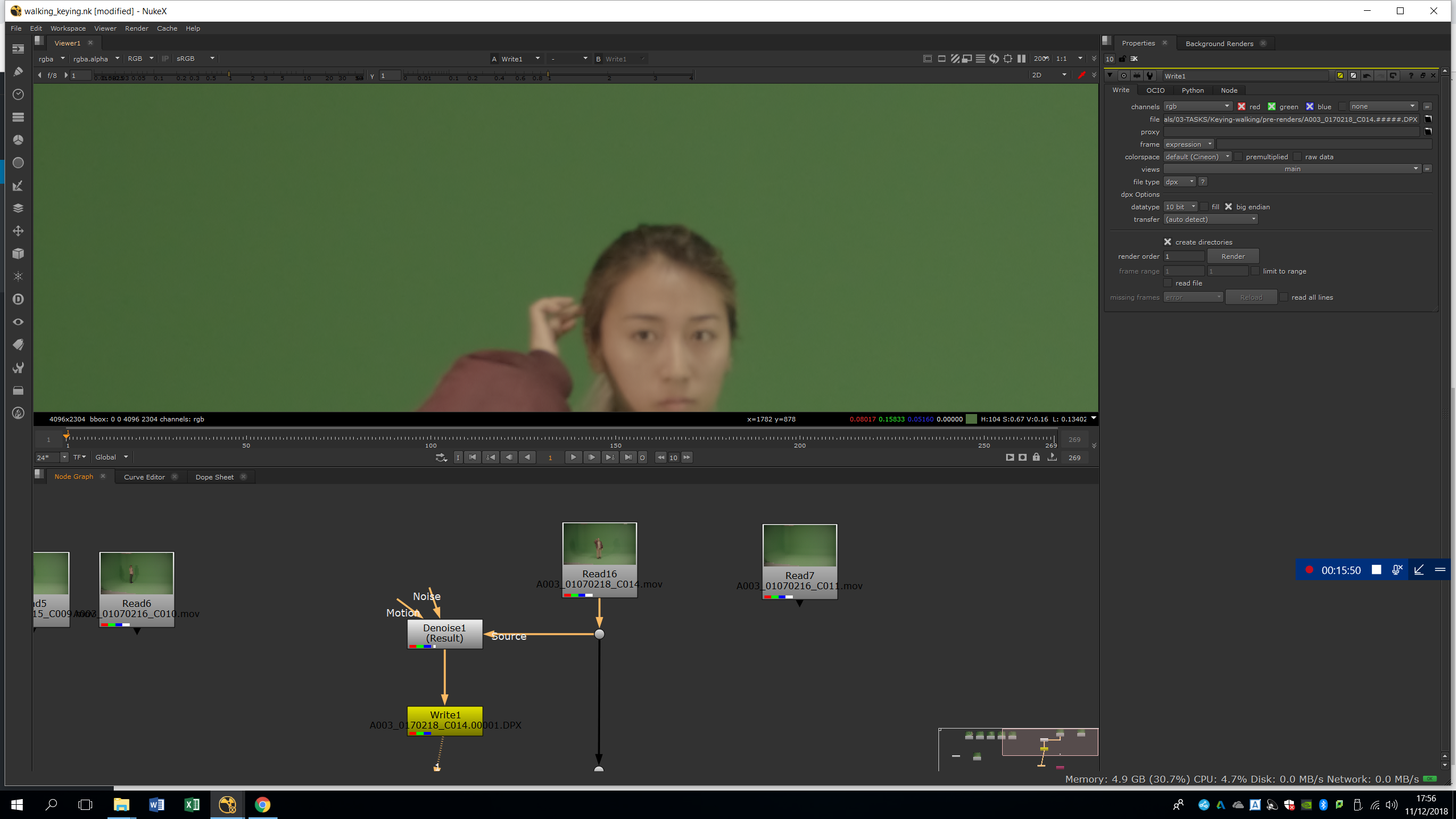Open the Draw nodes toolbar icon
Viewport: 1456px width, 819px height.
[18, 72]
